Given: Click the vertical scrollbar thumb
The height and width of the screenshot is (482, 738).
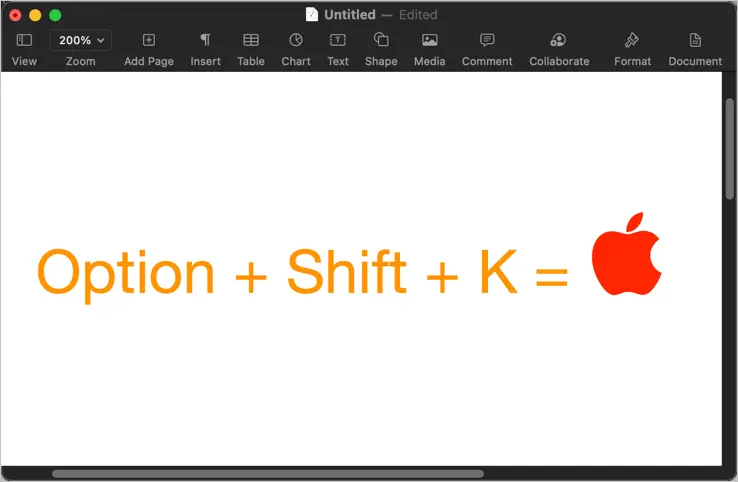Looking at the screenshot, I should pyautogui.click(x=730, y=149).
